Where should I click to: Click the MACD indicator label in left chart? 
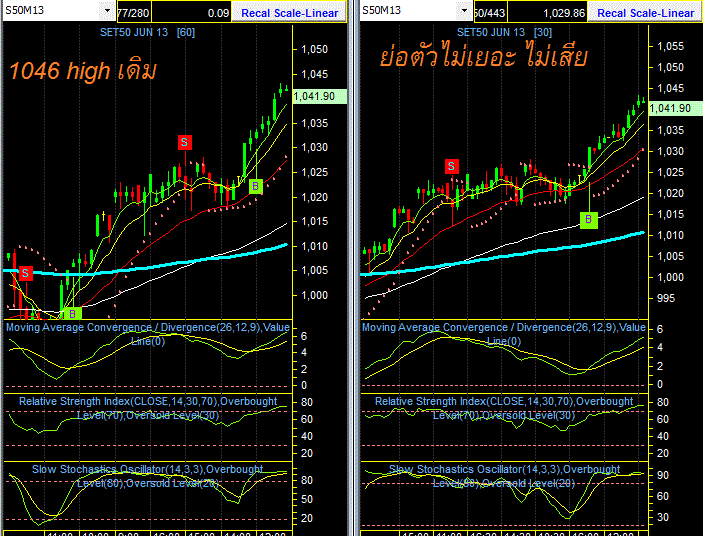click(148, 334)
